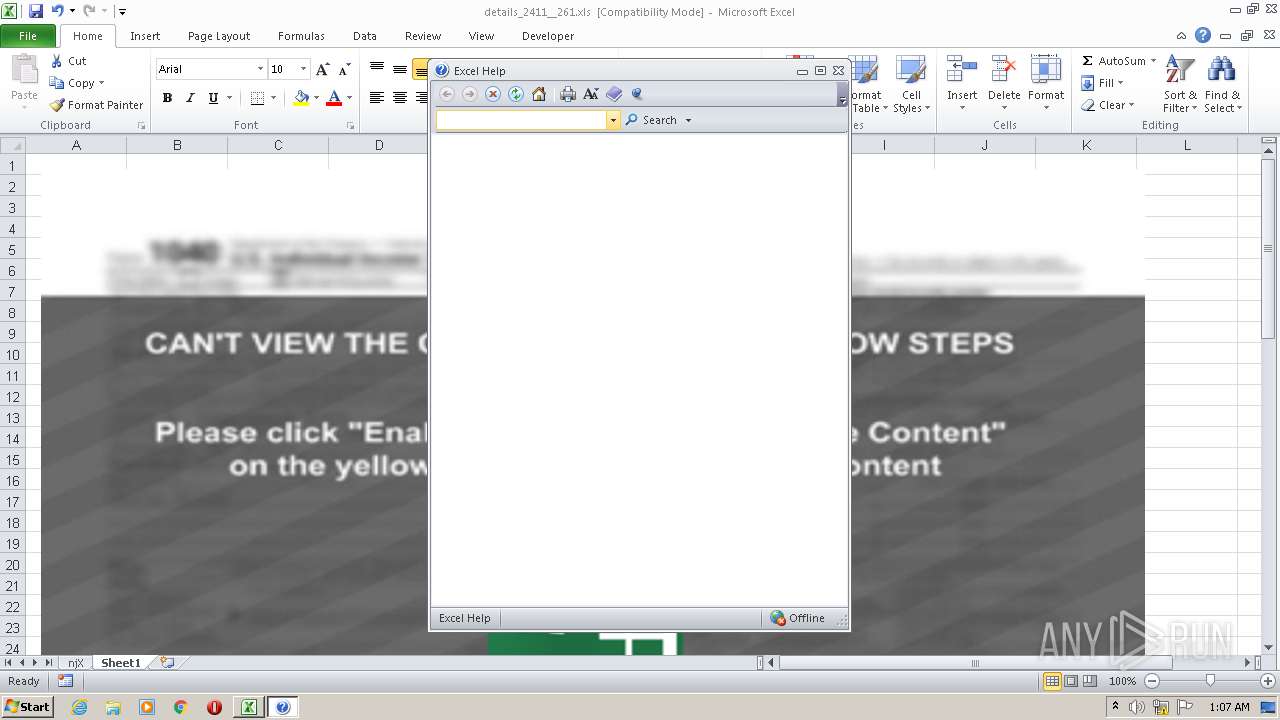
Task: Switch to Page Layout tab
Action: tap(219, 36)
